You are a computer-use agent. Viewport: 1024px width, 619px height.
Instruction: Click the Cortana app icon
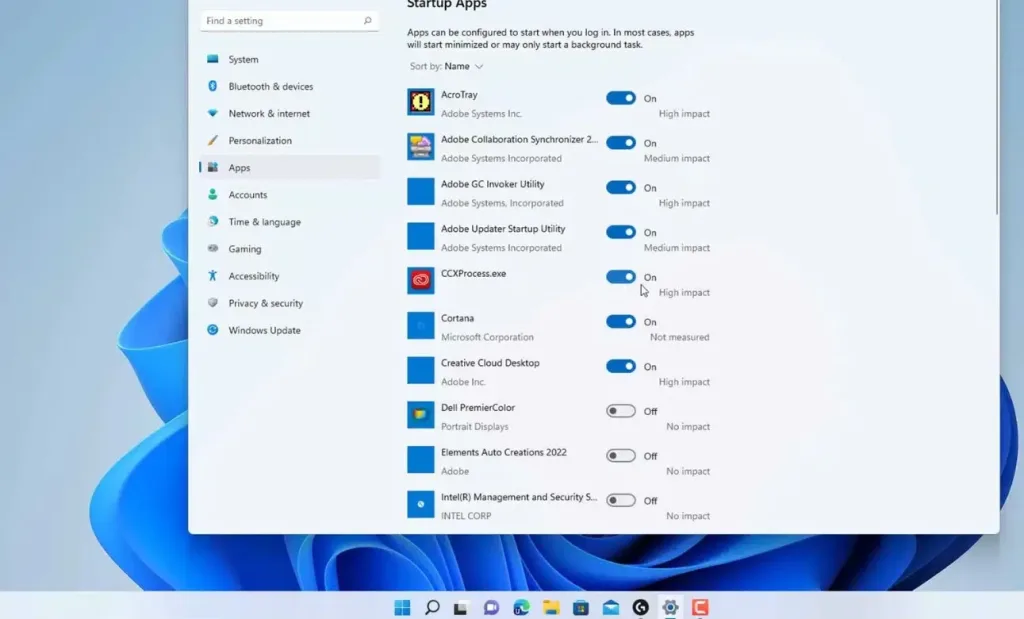[419, 325]
